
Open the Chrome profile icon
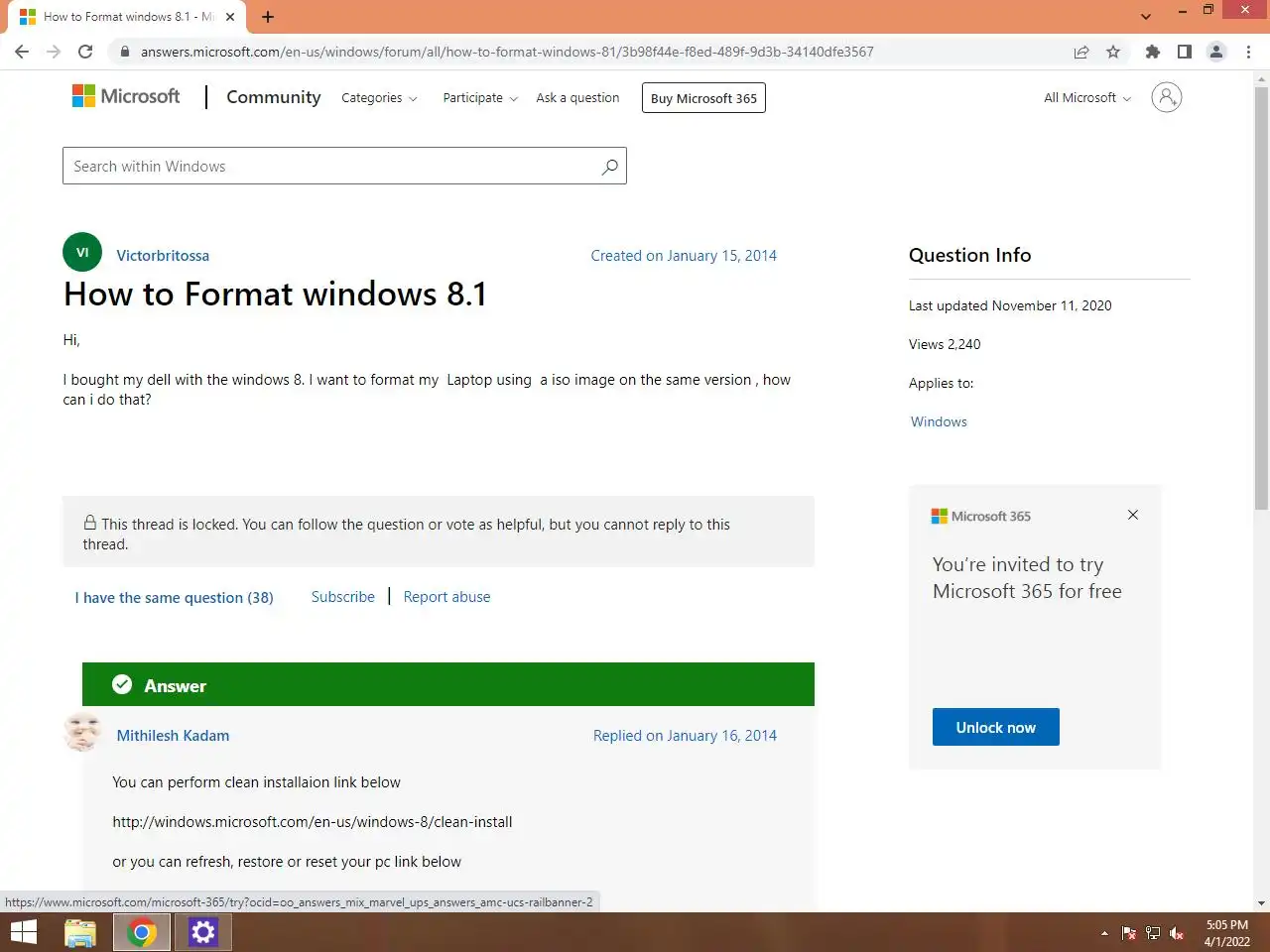pyautogui.click(x=1216, y=52)
